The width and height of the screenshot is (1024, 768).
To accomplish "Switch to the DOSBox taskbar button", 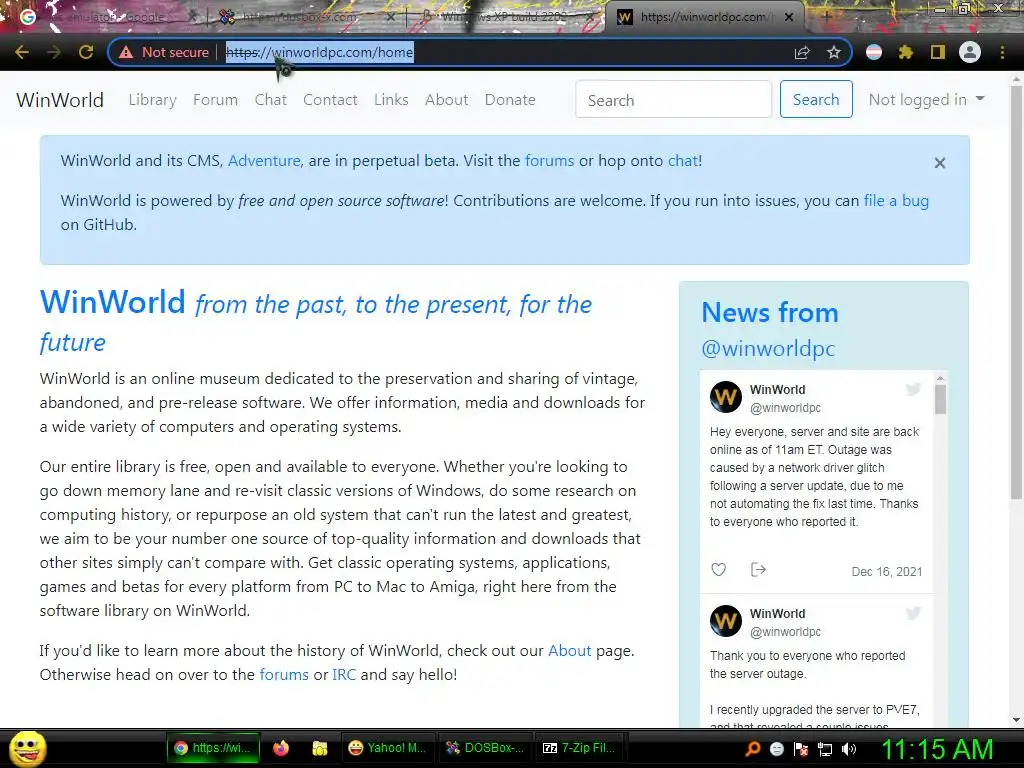I will click(484, 748).
